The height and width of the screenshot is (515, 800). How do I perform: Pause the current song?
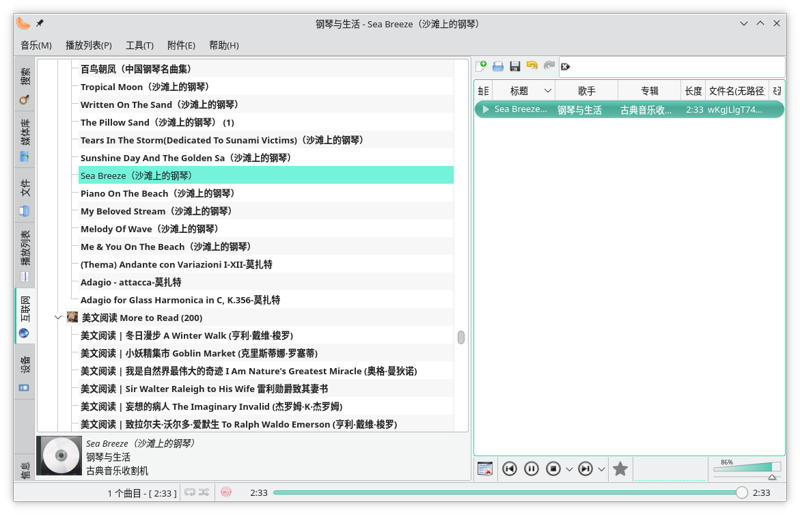click(531, 468)
